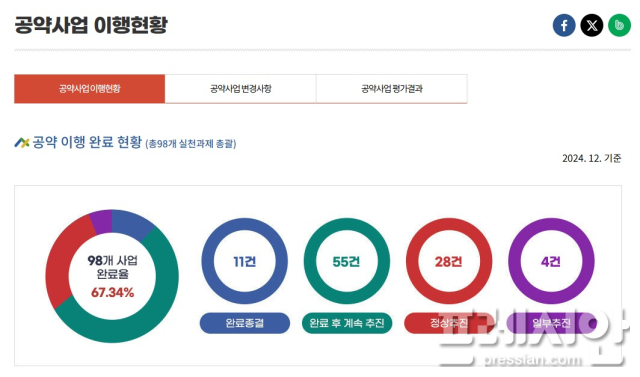
Task: Click the 공약 이행 완료 현황 section title
Action: point(87,142)
